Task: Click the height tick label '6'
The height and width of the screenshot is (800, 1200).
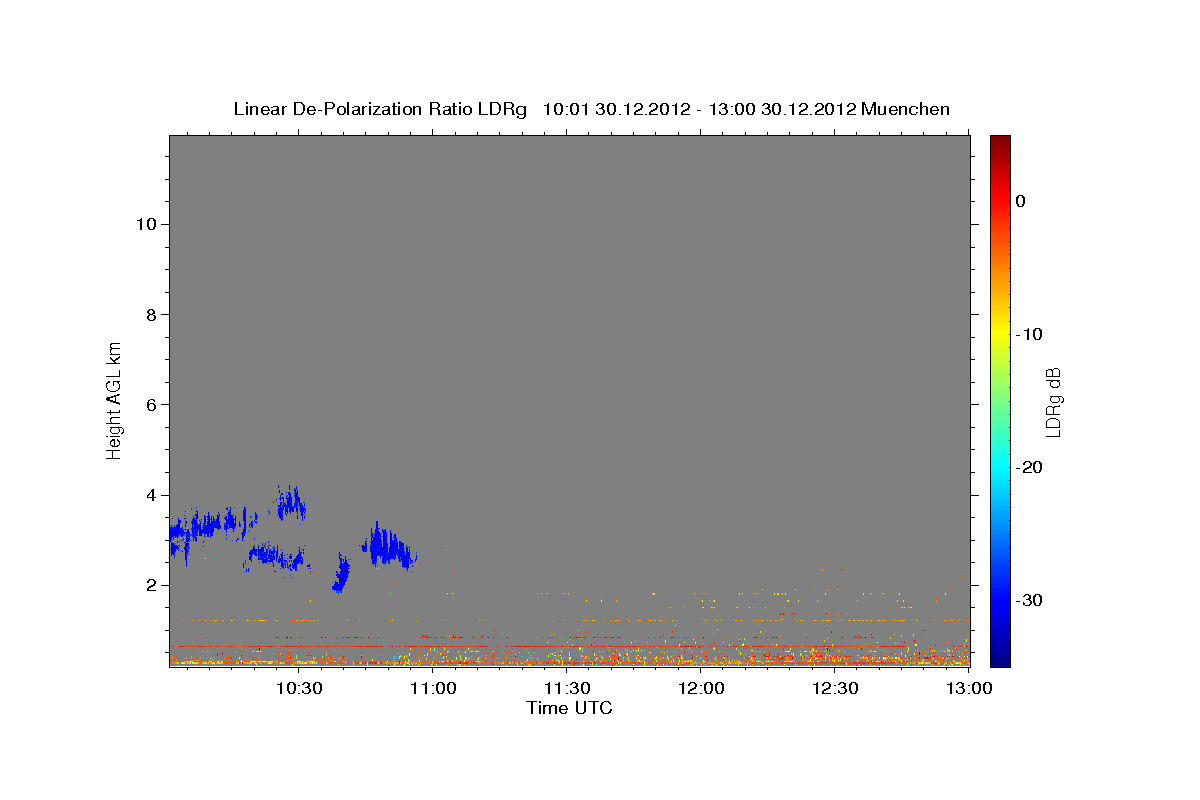Action: click(152, 404)
